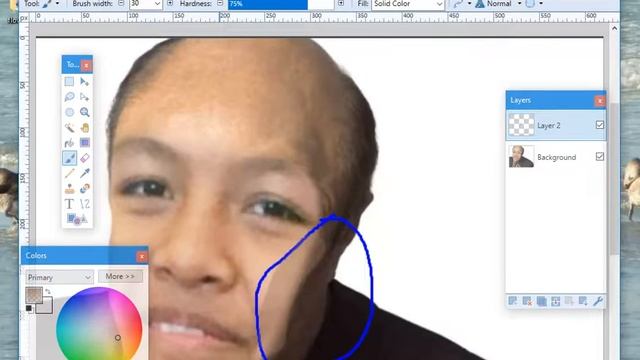Duplicate the selected layer
The image size is (640, 360).
pyautogui.click(x=541, y=301)
